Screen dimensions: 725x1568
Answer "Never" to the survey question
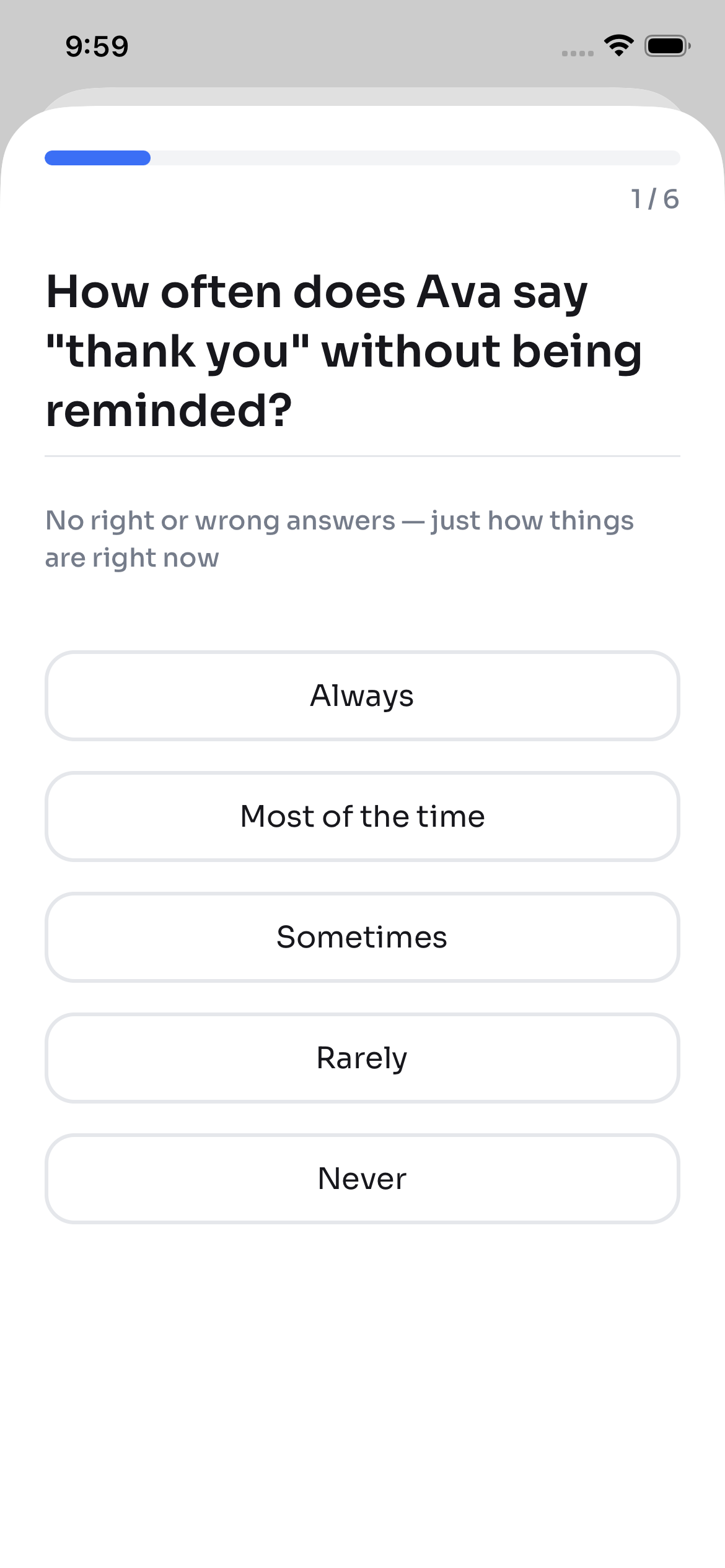tap(362, 1178)
